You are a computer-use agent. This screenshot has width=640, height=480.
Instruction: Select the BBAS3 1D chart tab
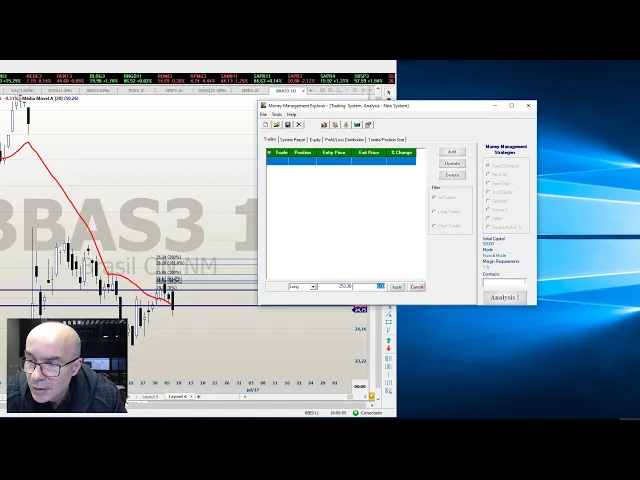point(288,91)
